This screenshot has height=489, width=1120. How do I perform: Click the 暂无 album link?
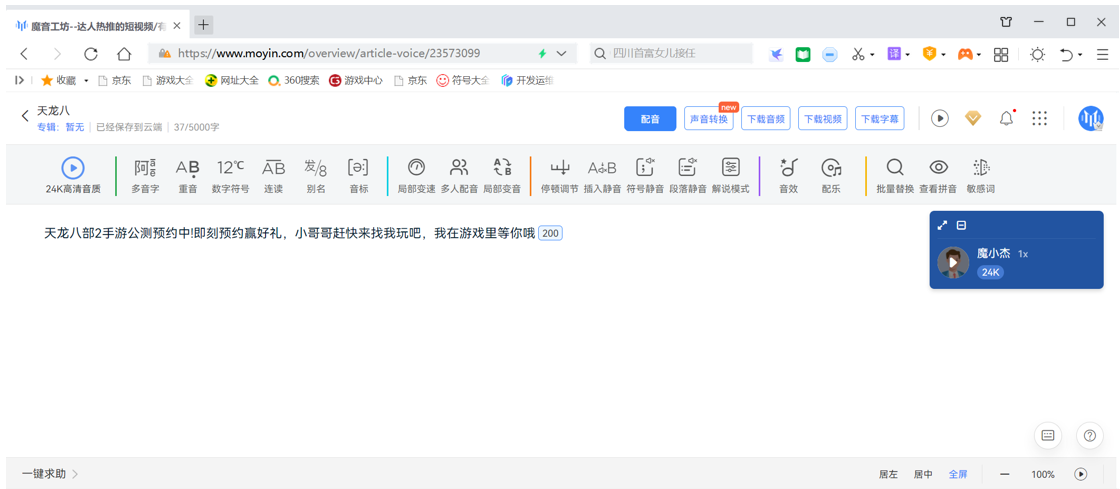point(75,127)
